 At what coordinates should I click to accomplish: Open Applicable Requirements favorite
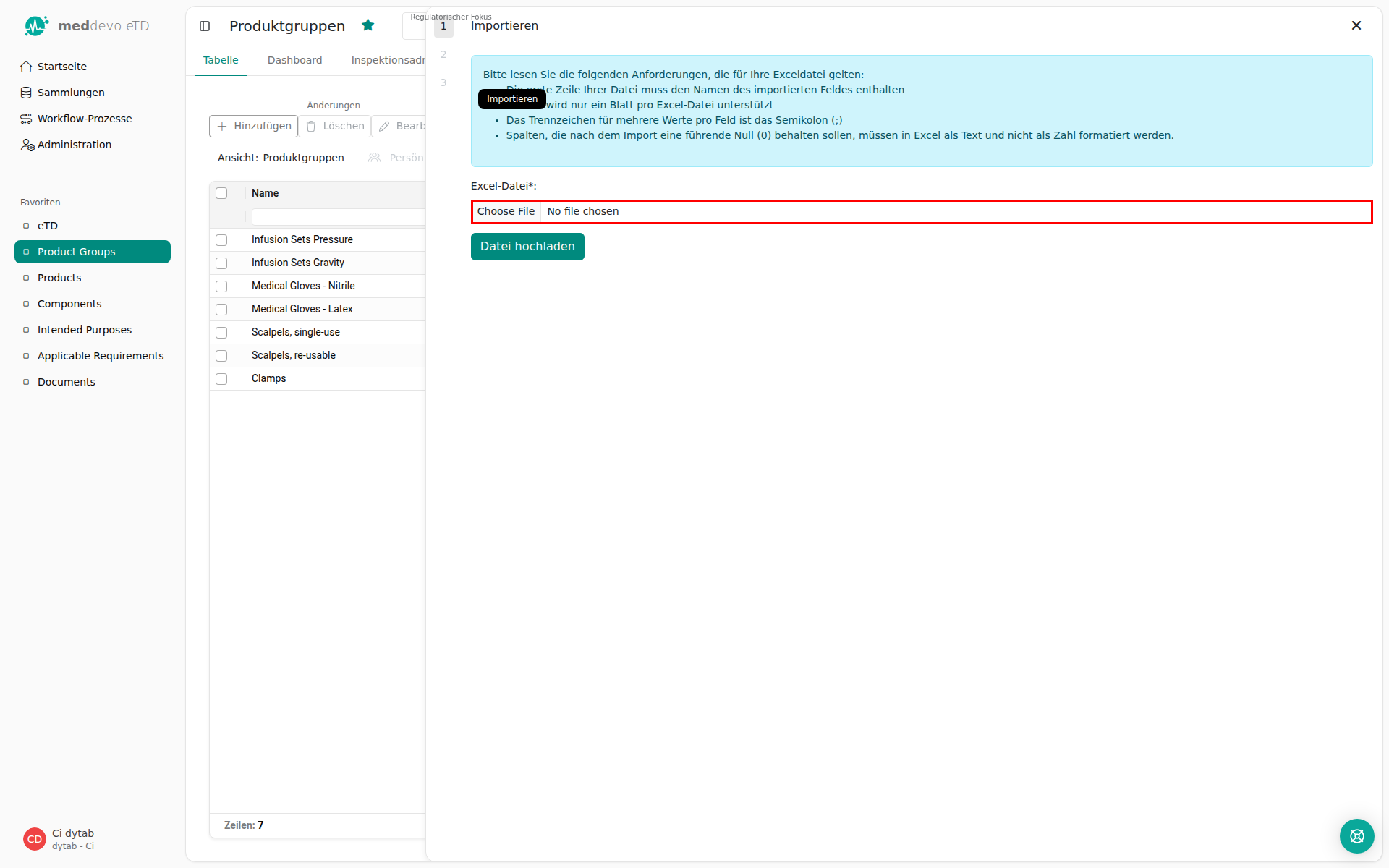click(101, 356)
